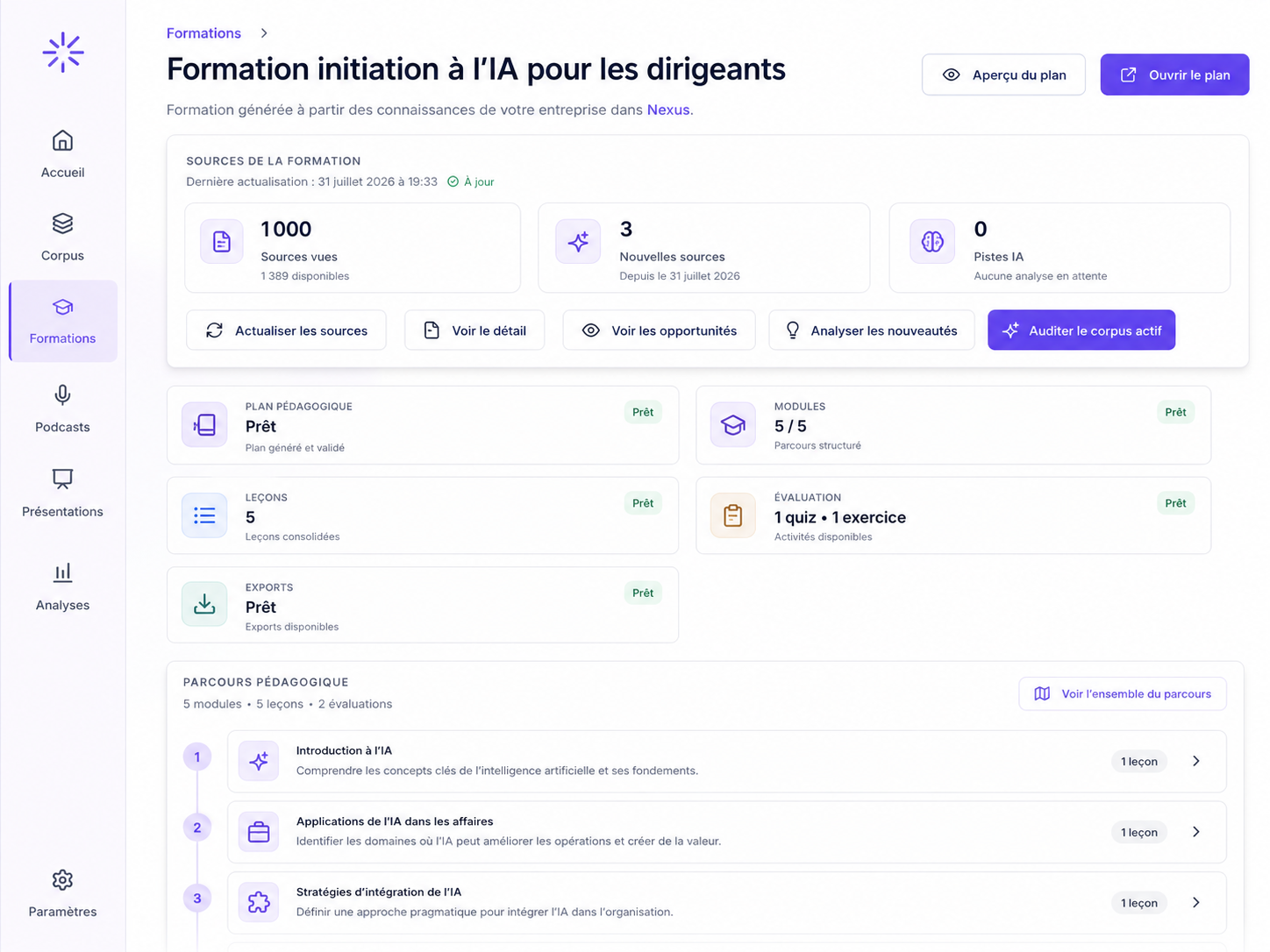Click the Leçons consolidées text
The width and height of the screenshot is (1270, 952).
click(292, 536)
